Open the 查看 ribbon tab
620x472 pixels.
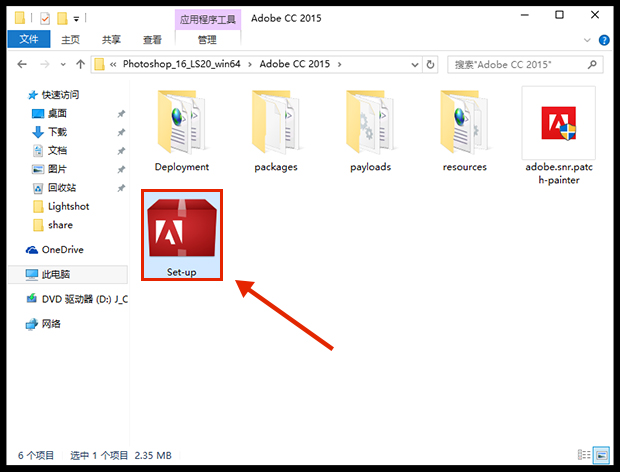tap(152, 40)
